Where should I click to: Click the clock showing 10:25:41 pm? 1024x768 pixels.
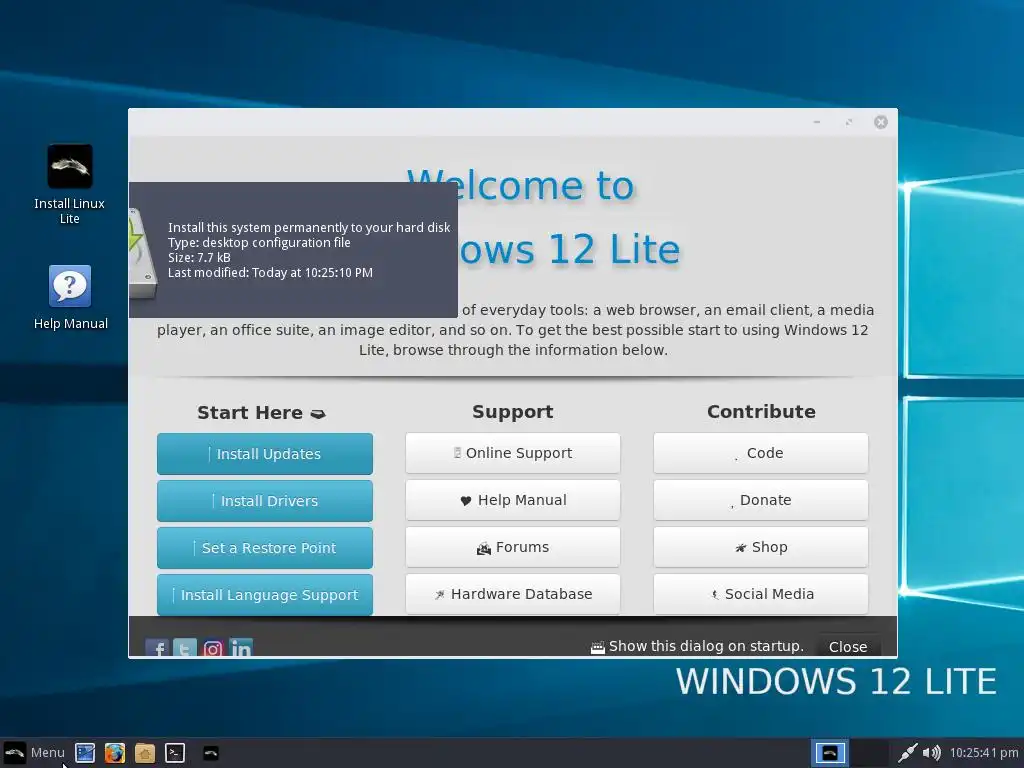[985, 753]
